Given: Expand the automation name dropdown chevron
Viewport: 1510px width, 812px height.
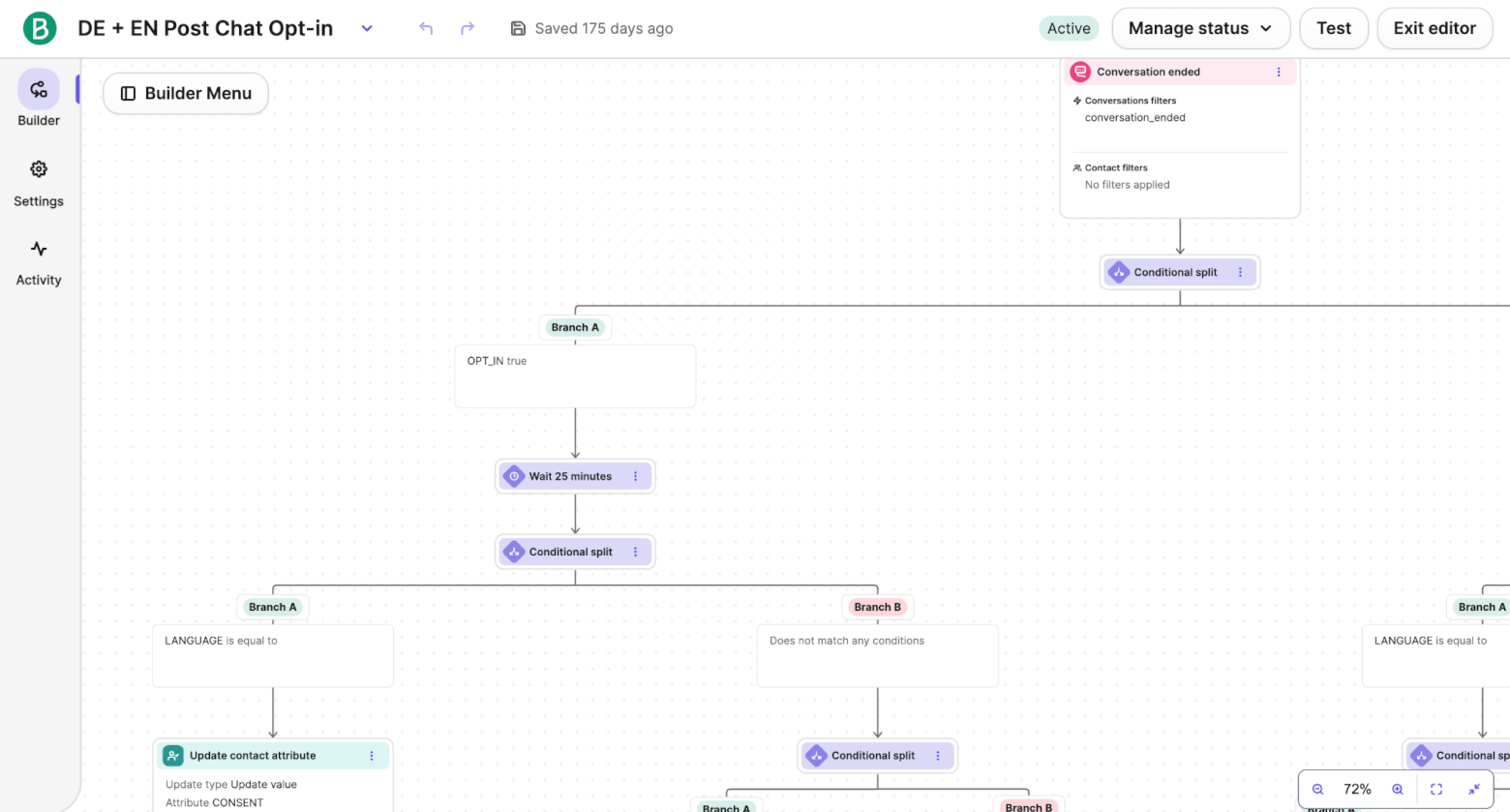Looking at the screenshot, I should coord(367,28).
